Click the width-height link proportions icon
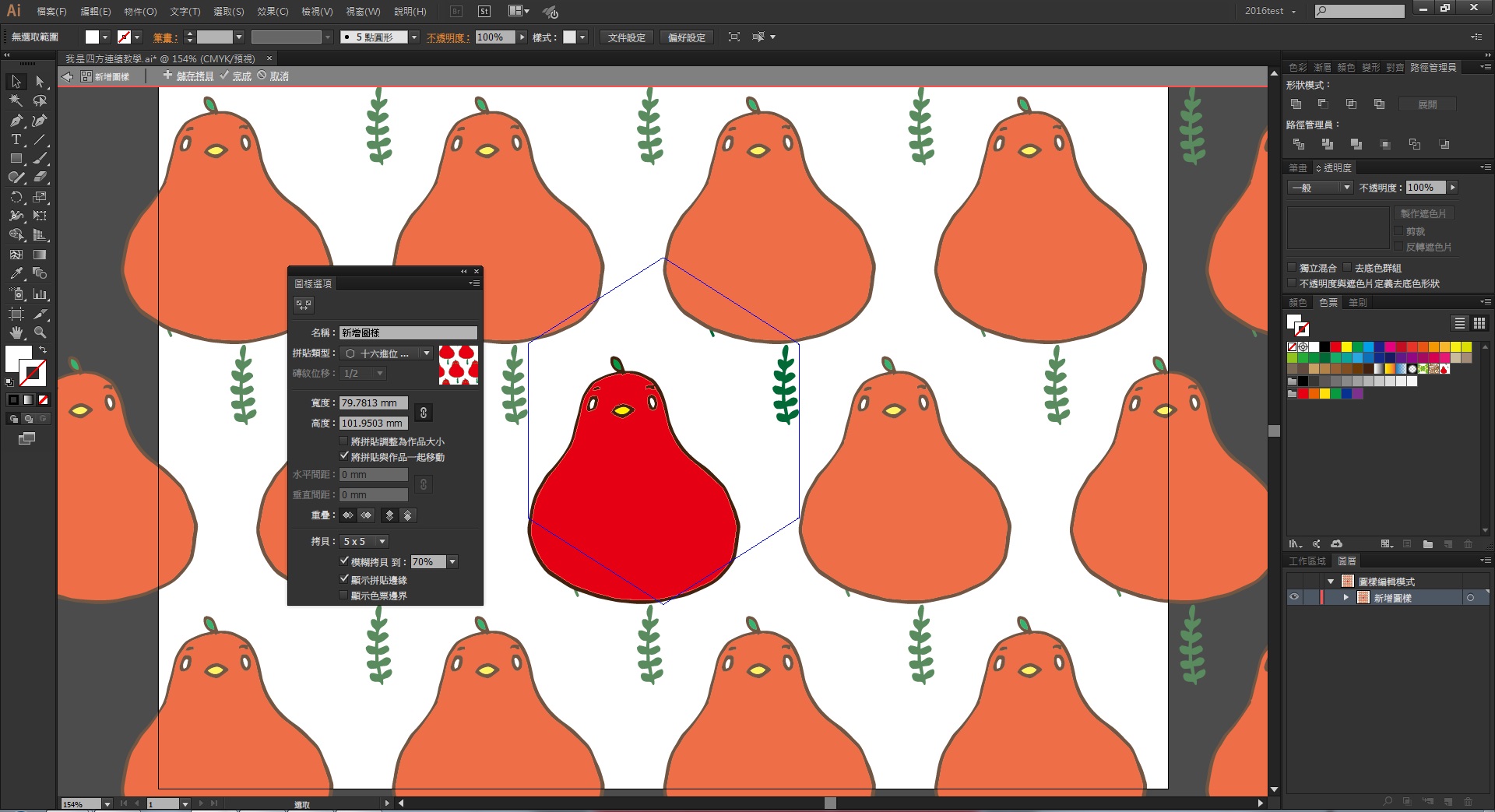This screenshot has height=812, width=1495. (423, 413)
